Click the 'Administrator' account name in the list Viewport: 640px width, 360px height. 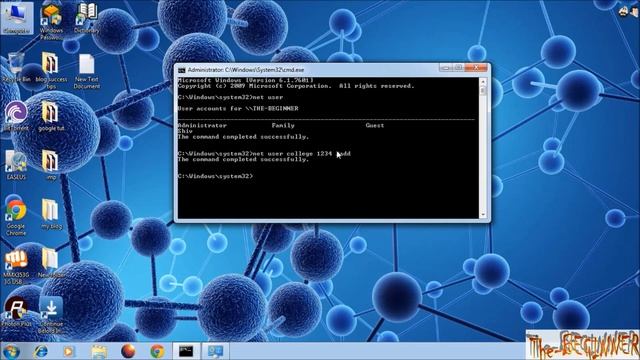[202, 125]
